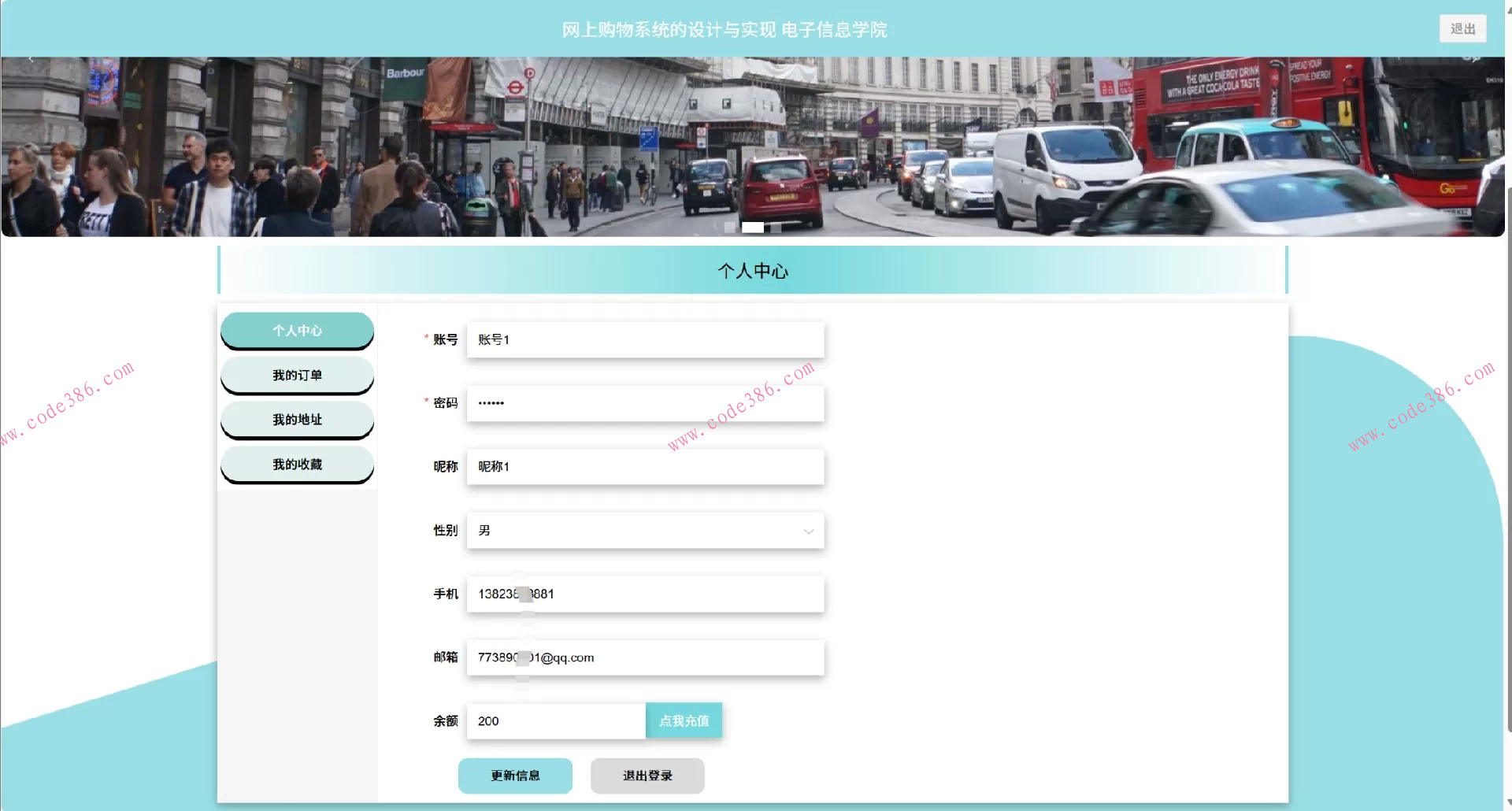Go to 我的订单 in sidebar
Screen dimensions: 1512x811
(297, 376)
